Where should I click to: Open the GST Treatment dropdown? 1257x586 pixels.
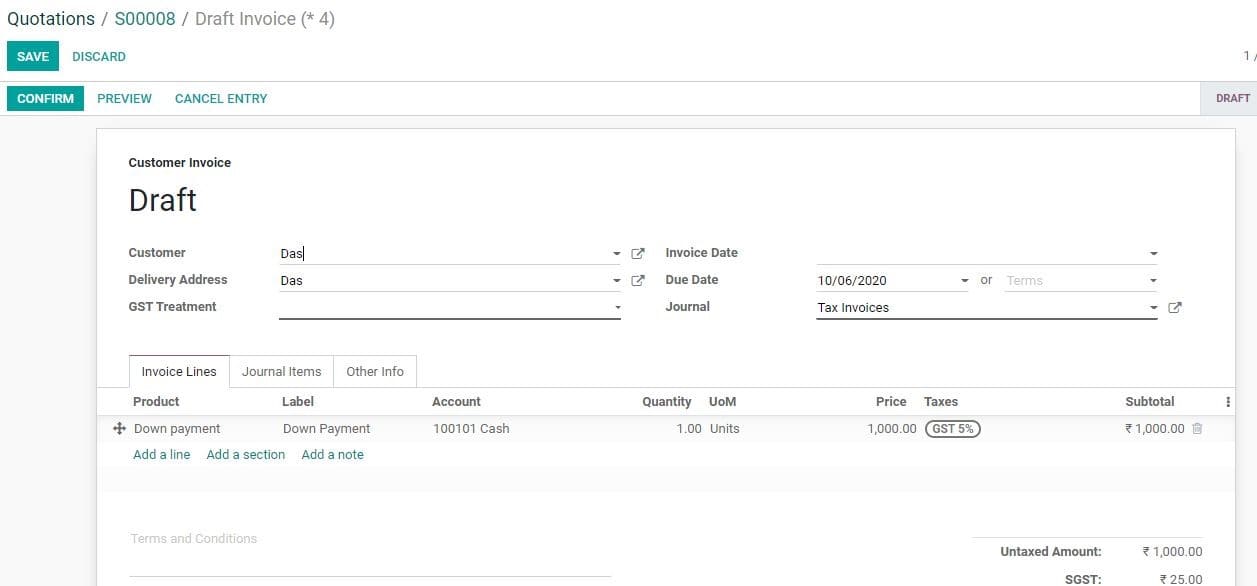pyautogui.click(x=616, y=307)
